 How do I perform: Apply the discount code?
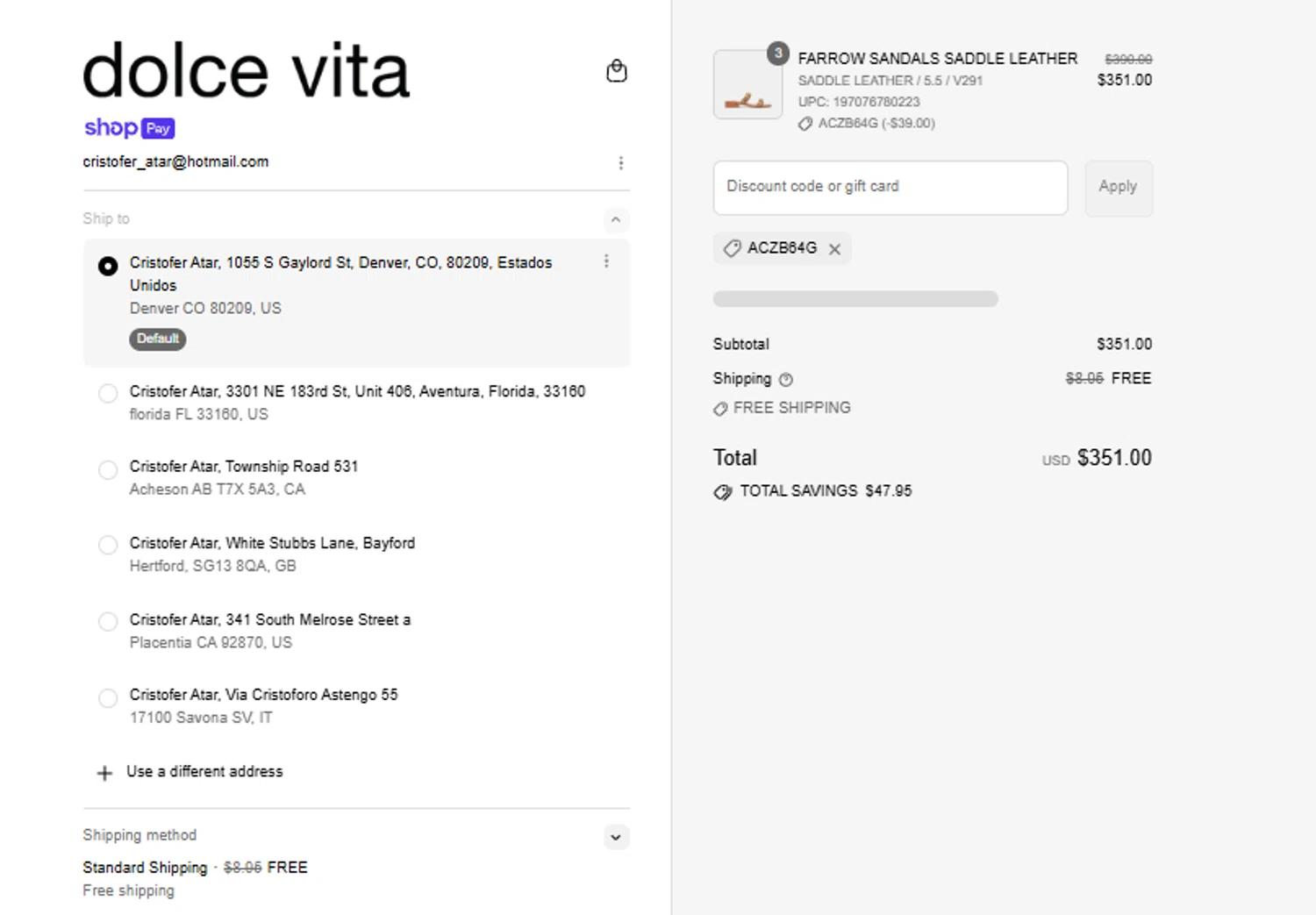click(x=1119, y=188)
